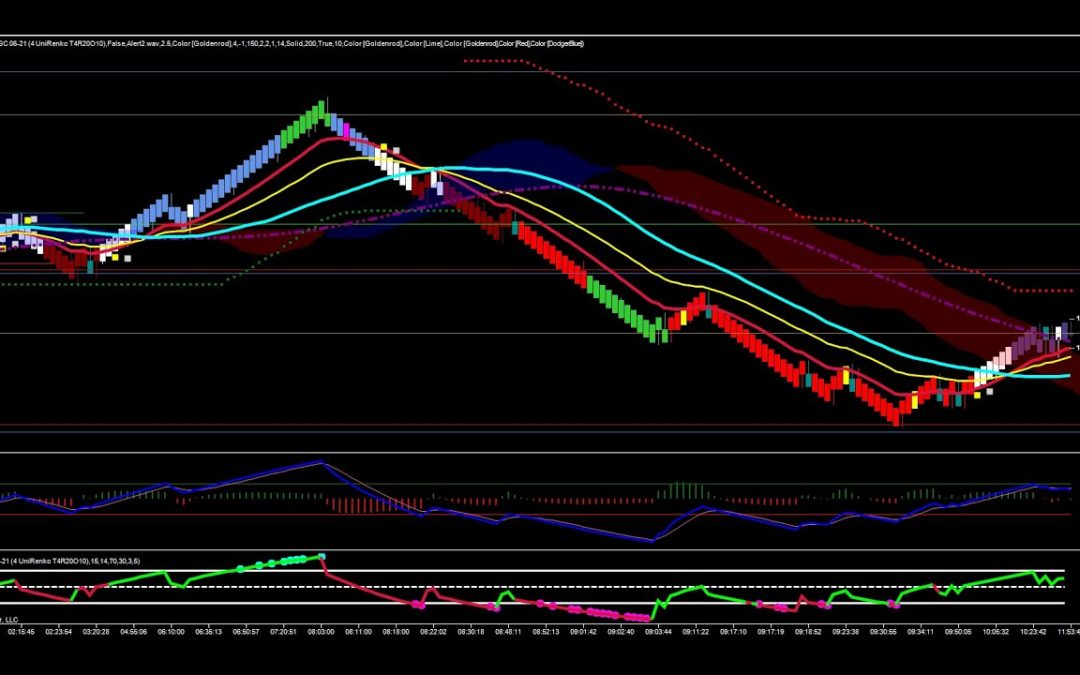Select the green dotted line at left
This screenshot has height=675, width=1080.
click(x=100, y=284)
